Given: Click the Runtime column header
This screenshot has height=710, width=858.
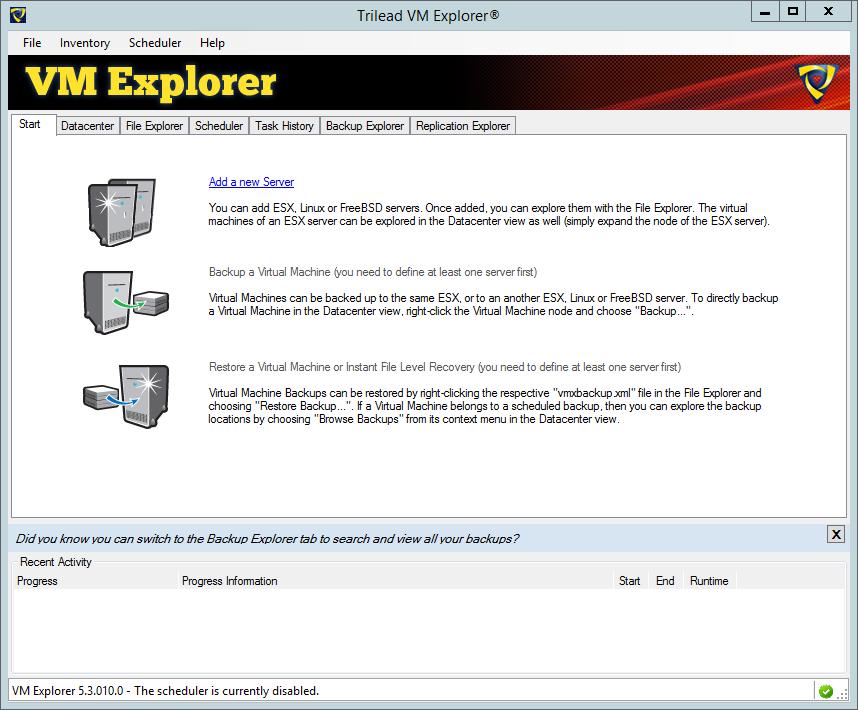Looking at the screenshot, I should click(x=709, y=581).
